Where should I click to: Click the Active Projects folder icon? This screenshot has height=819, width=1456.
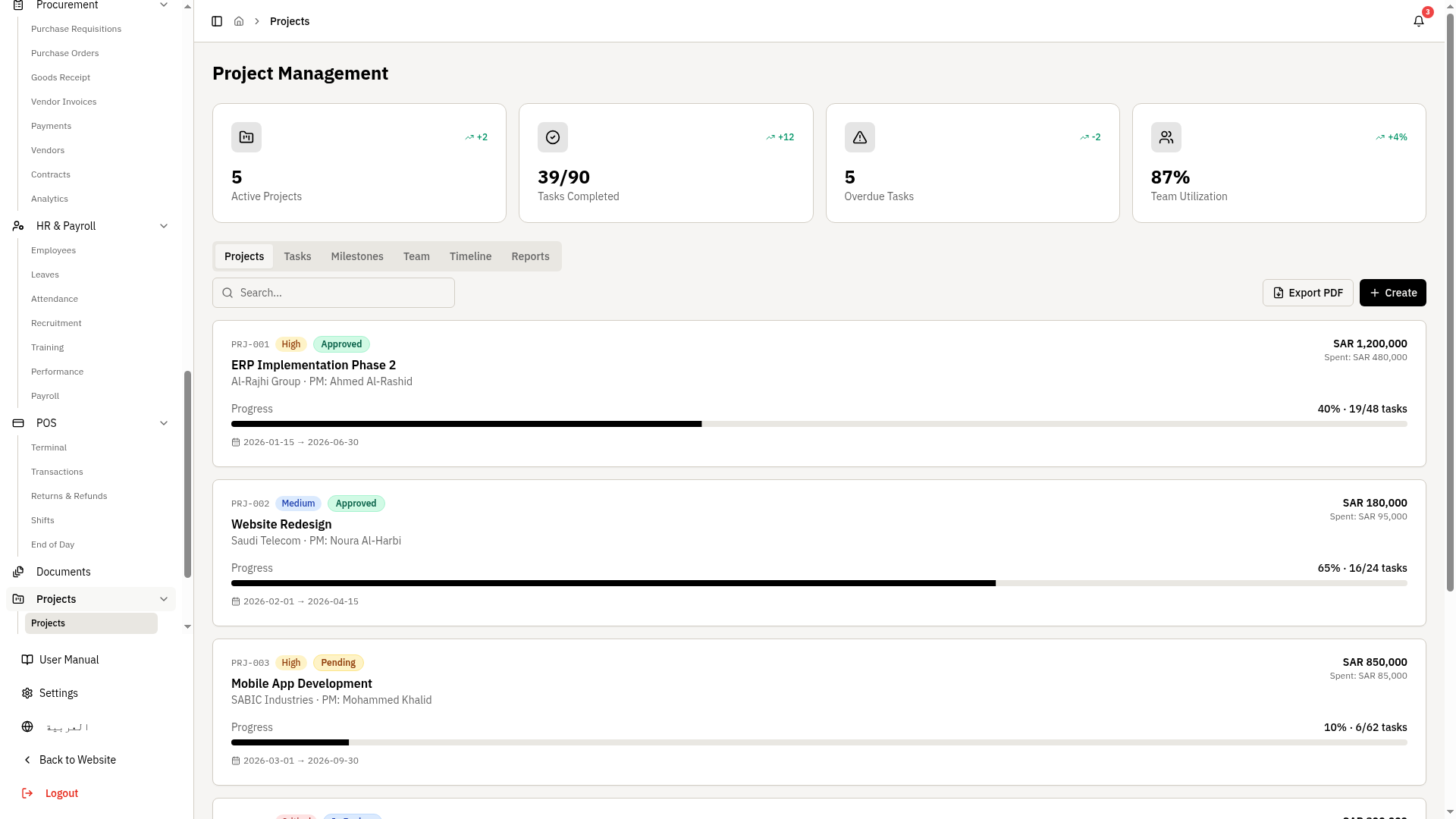point(246,137)
